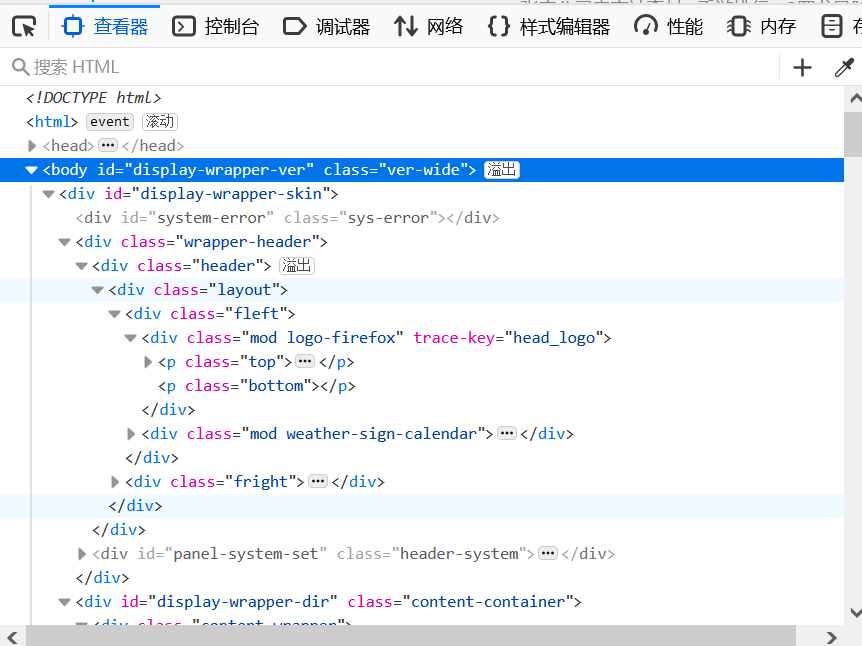Viewport: 862px width, 646px height.
Task: Open the 调试器 debugger tab
Action: [326, 26]
